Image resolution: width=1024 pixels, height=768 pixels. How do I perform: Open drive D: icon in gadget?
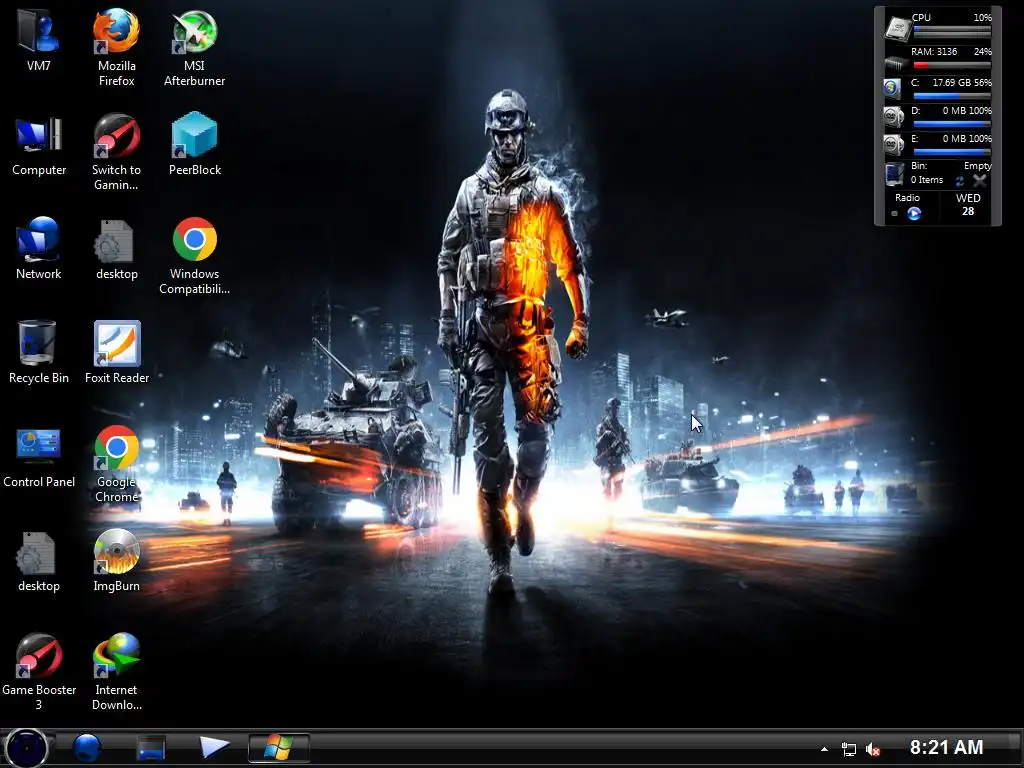click(x=893, y=117)
